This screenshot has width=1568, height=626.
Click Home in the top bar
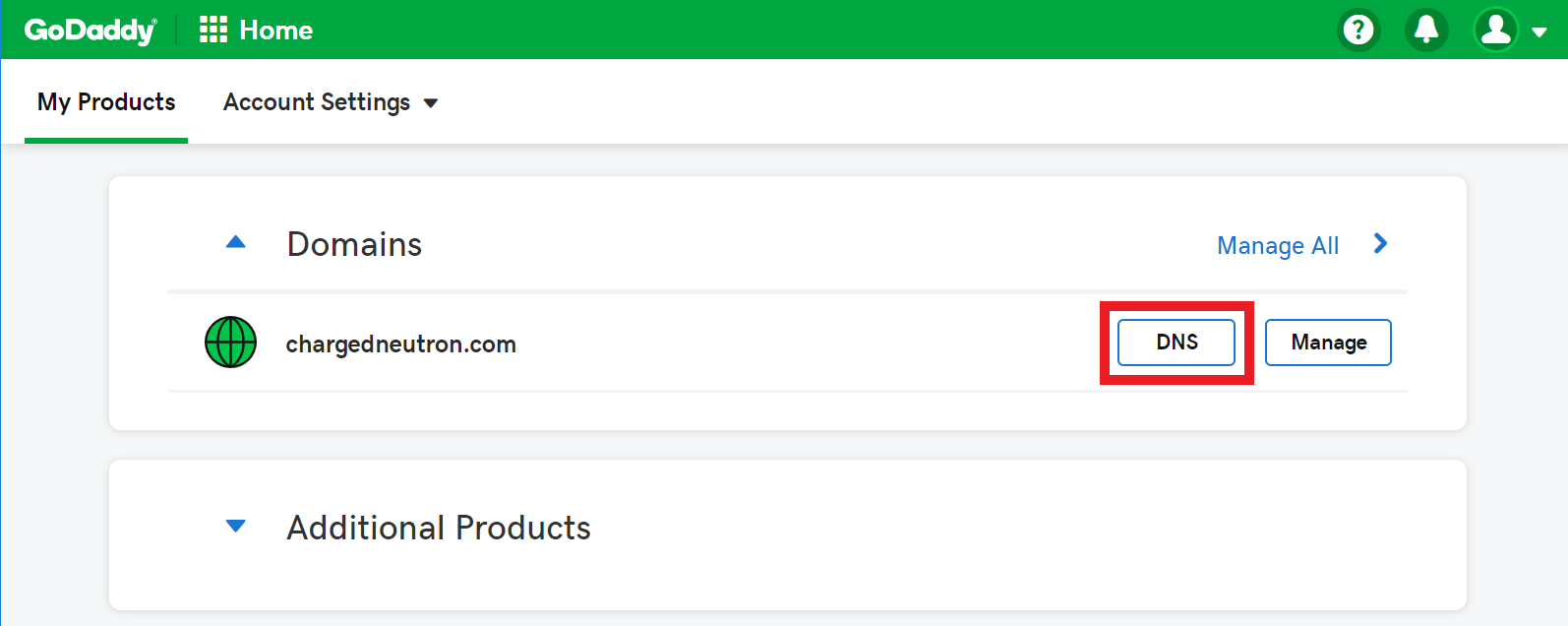click(275, 30)
